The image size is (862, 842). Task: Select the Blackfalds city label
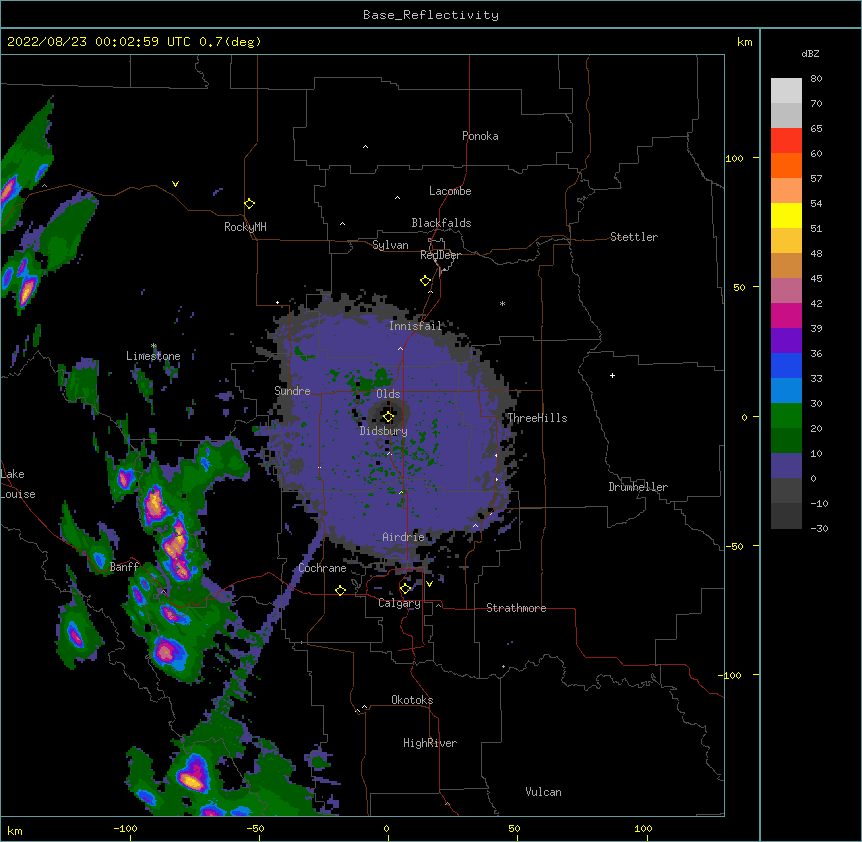click(x=441, y=223)
